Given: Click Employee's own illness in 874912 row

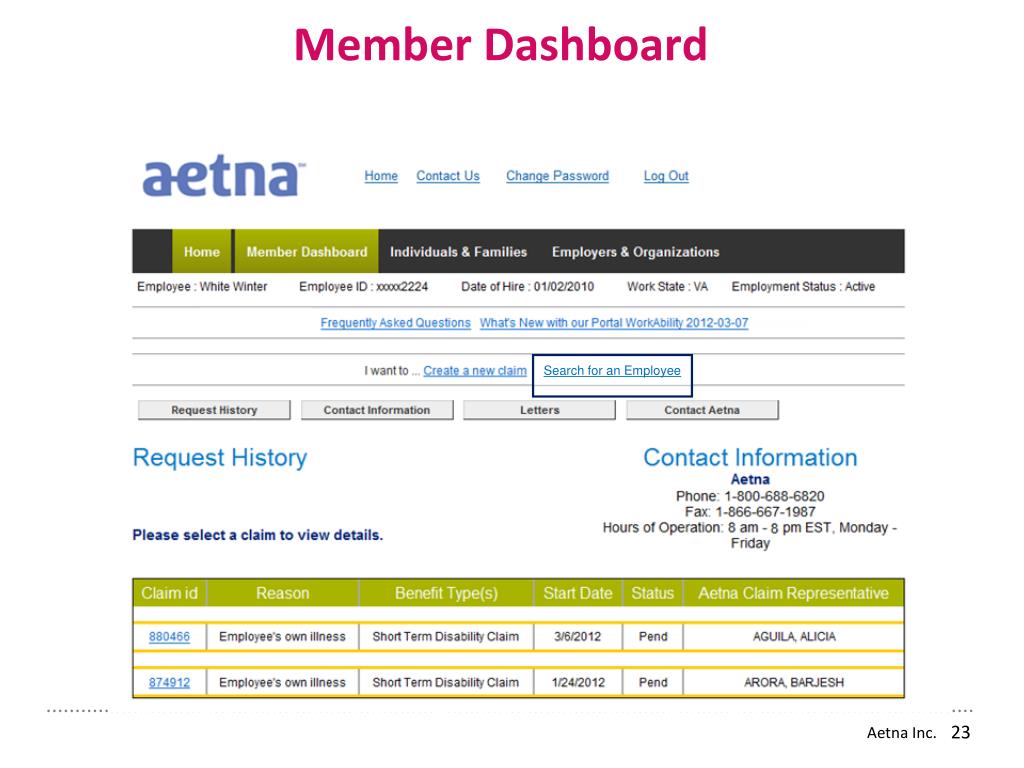Looking at the screenshot, I should click(282, 682).
